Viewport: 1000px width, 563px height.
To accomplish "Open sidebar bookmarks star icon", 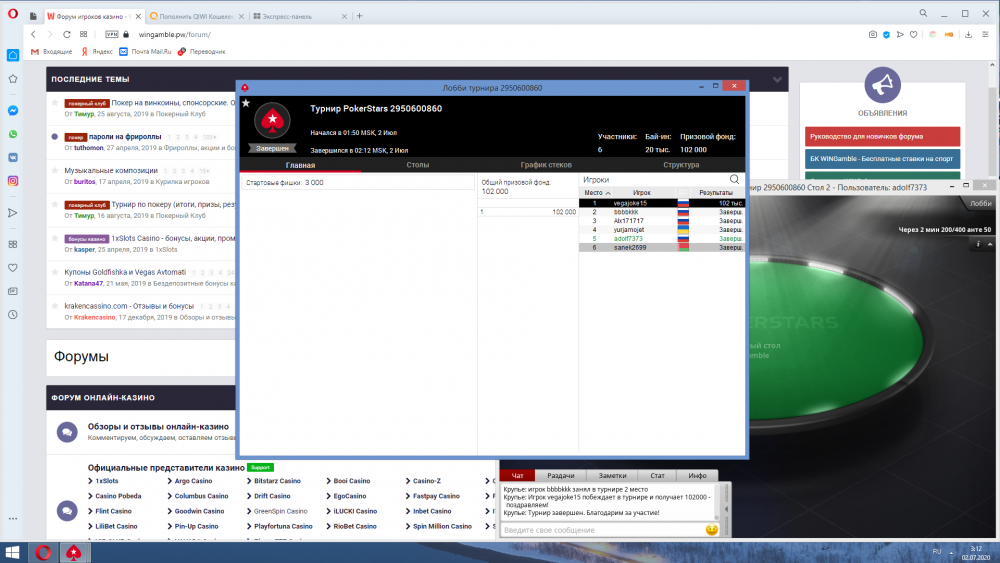I will click(13, 79).
